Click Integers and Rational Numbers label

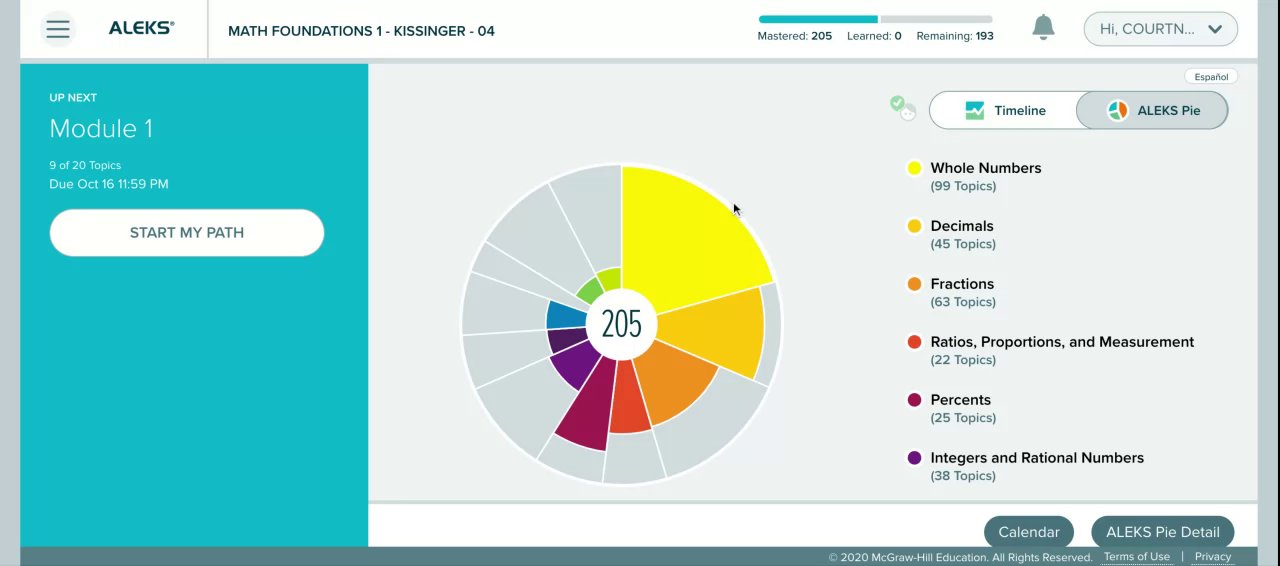(x=1037, y=458)
